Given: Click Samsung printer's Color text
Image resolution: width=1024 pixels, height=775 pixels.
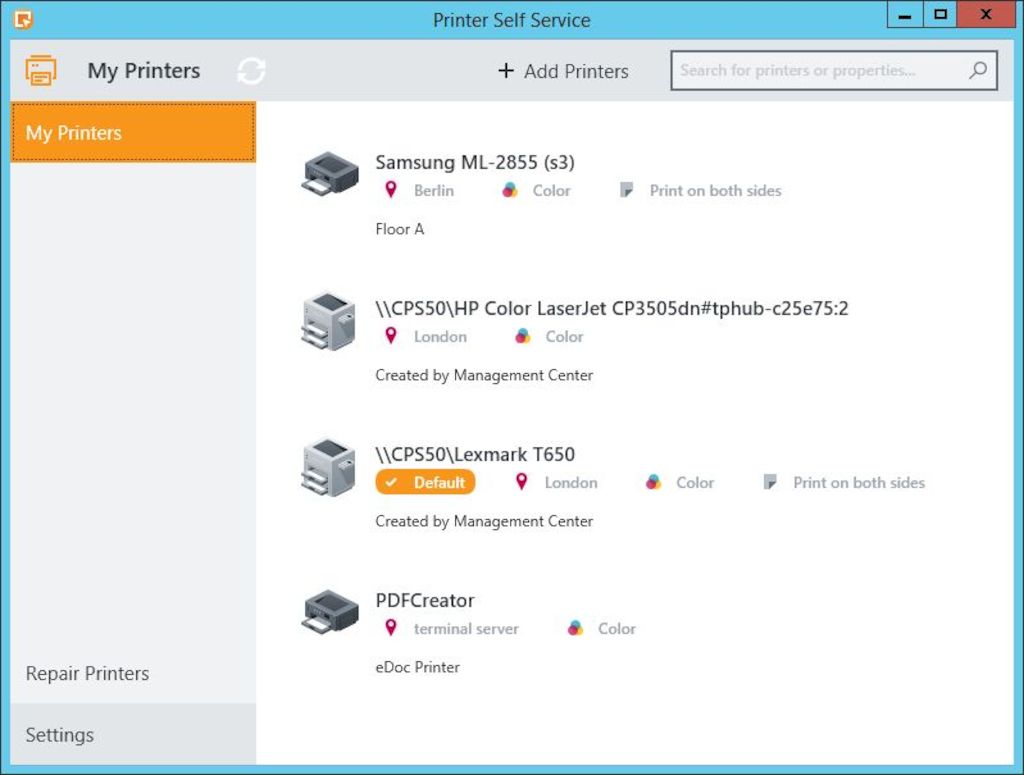Looking at the screenshot, I should point(551,191).
